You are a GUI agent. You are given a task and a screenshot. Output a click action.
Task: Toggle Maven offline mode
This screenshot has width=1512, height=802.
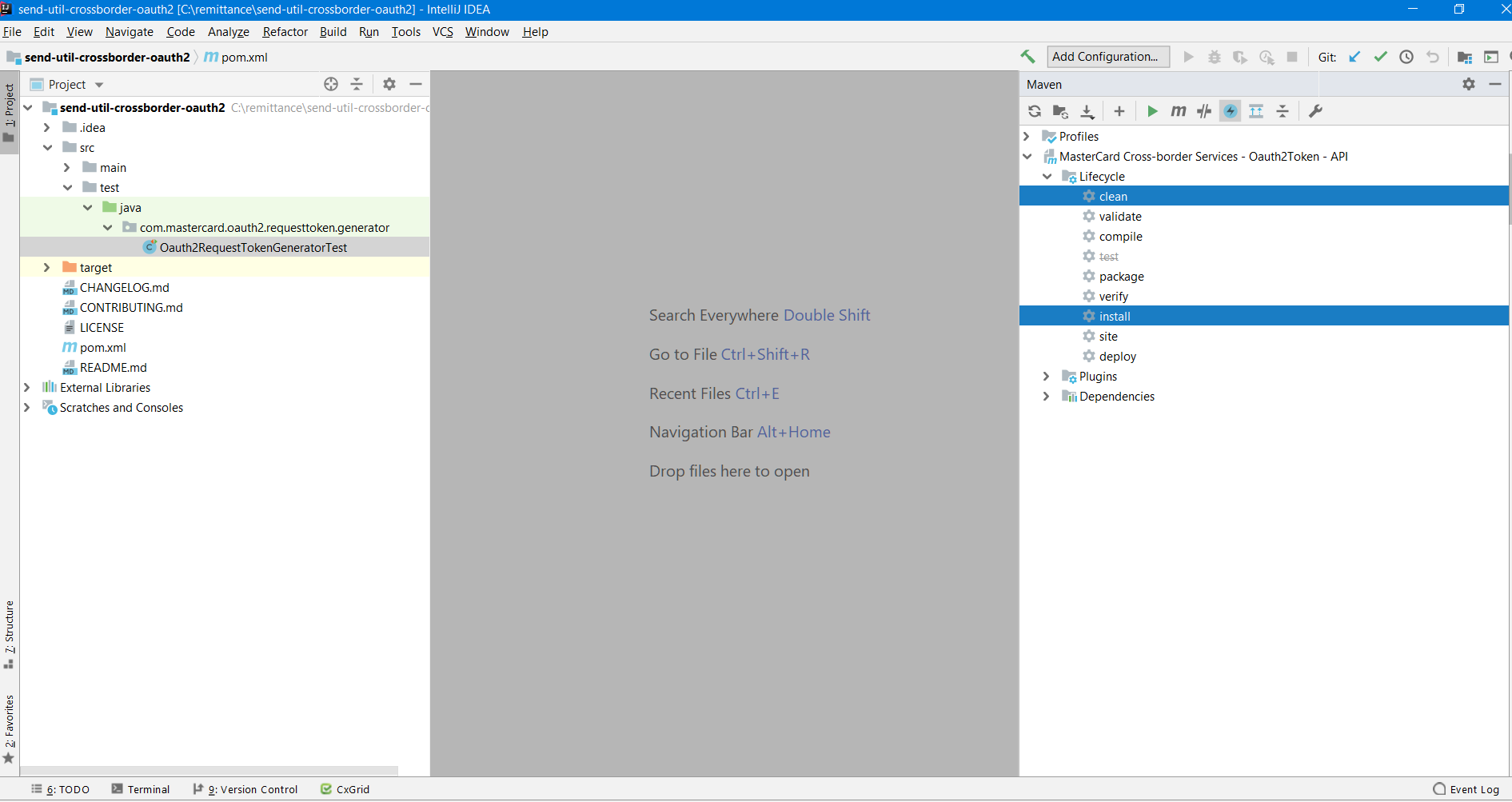(x=1204, y=111)
